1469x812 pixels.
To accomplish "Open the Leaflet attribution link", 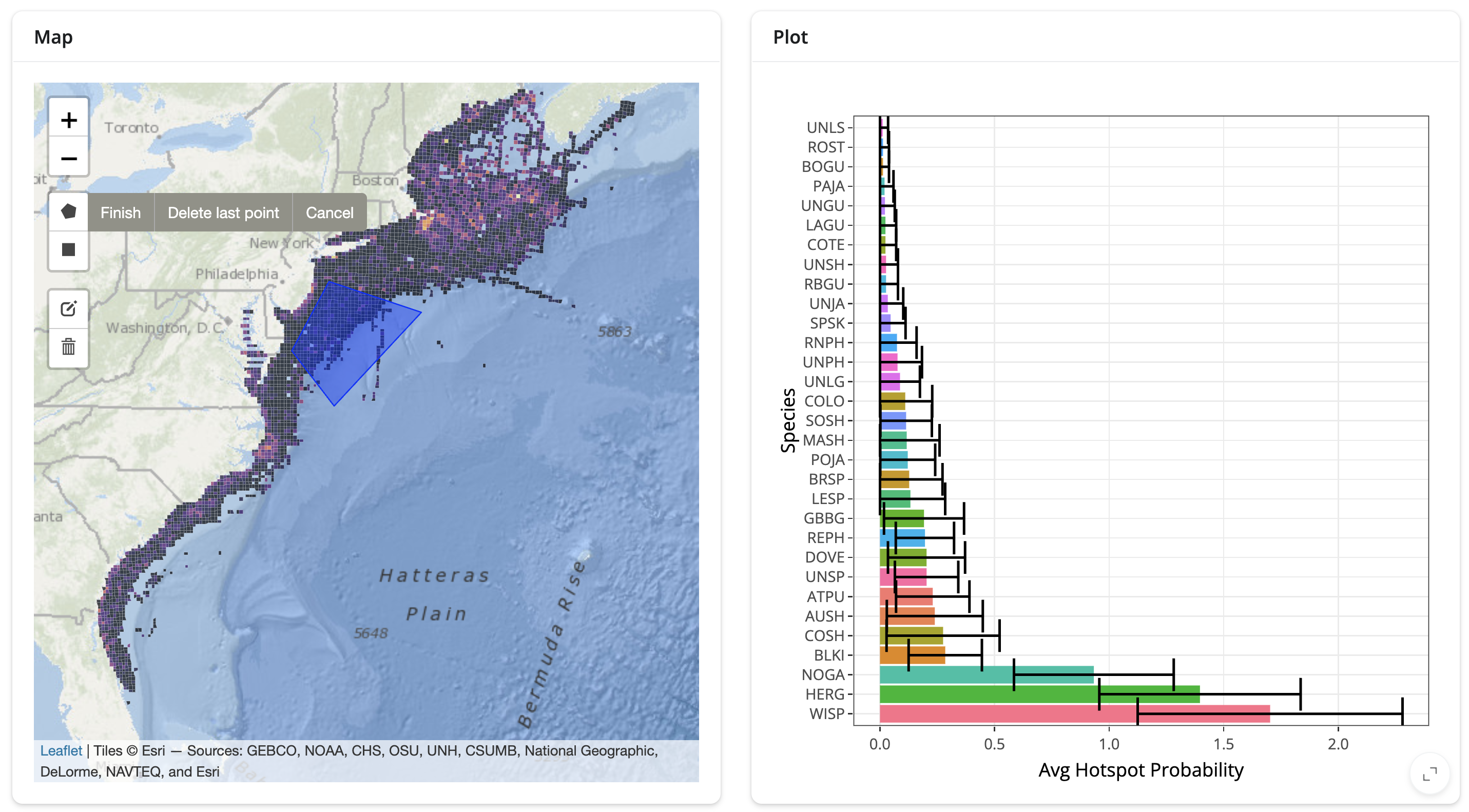I will pyautogui.click(x=61, y=750).
